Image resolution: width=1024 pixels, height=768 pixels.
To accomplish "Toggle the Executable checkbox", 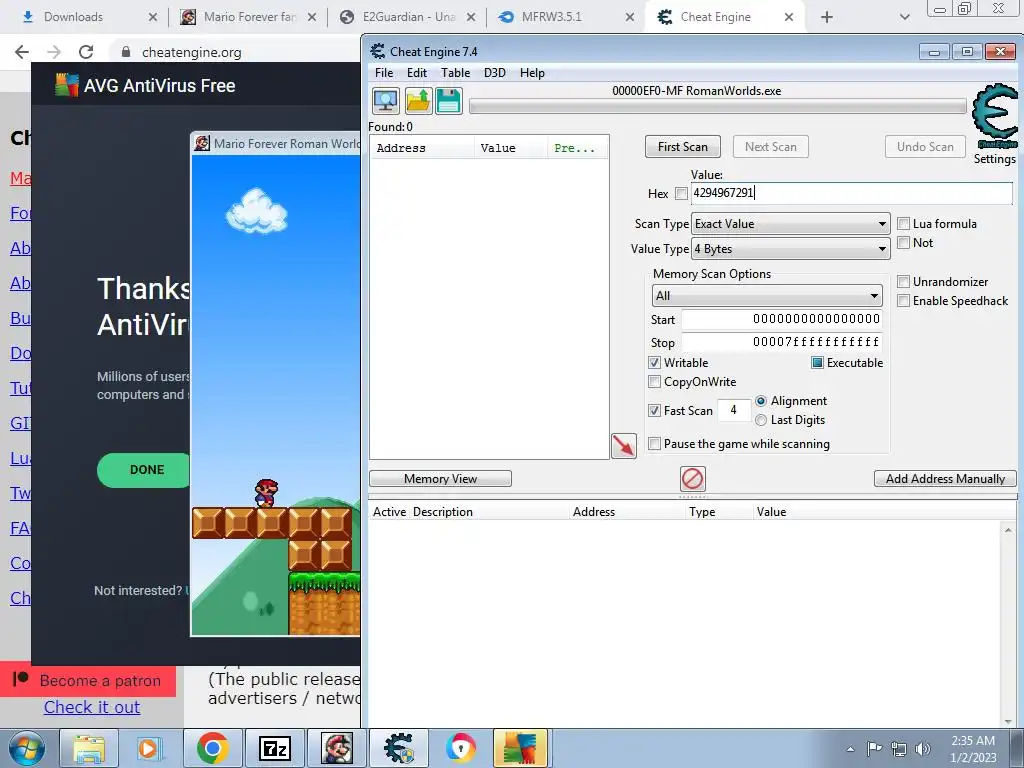I will (x=817, y=362).
